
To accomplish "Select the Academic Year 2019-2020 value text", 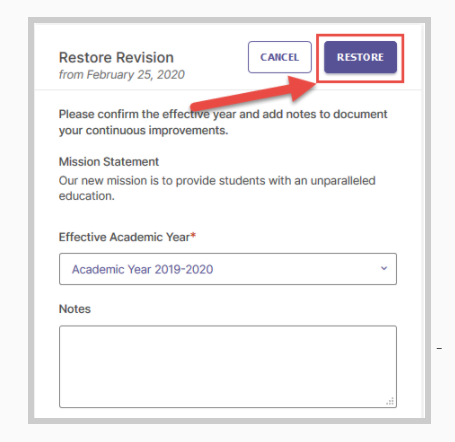I will [143, 269].
